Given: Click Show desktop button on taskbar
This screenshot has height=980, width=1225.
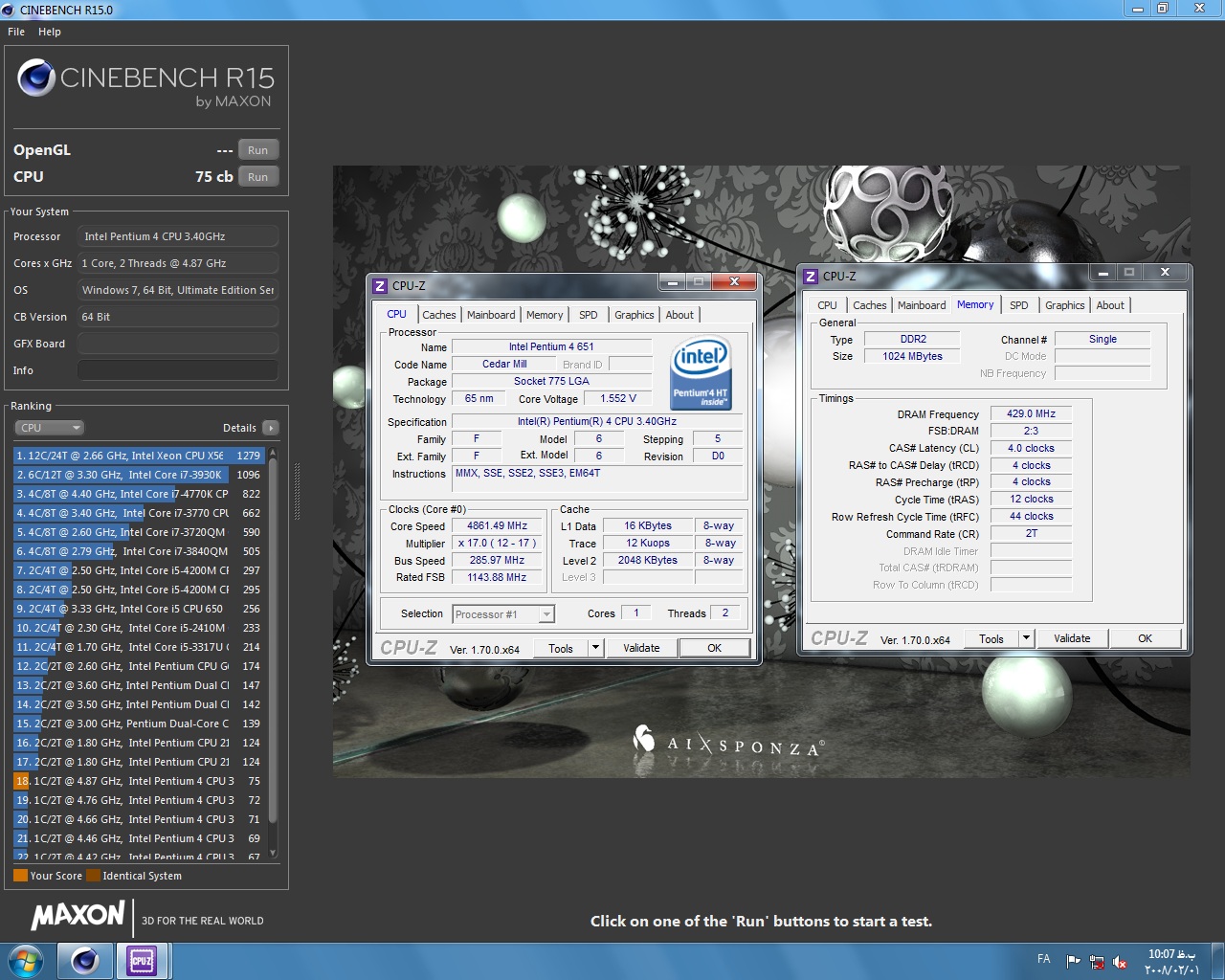Looking at the screenshot, I should [1218, 961].
